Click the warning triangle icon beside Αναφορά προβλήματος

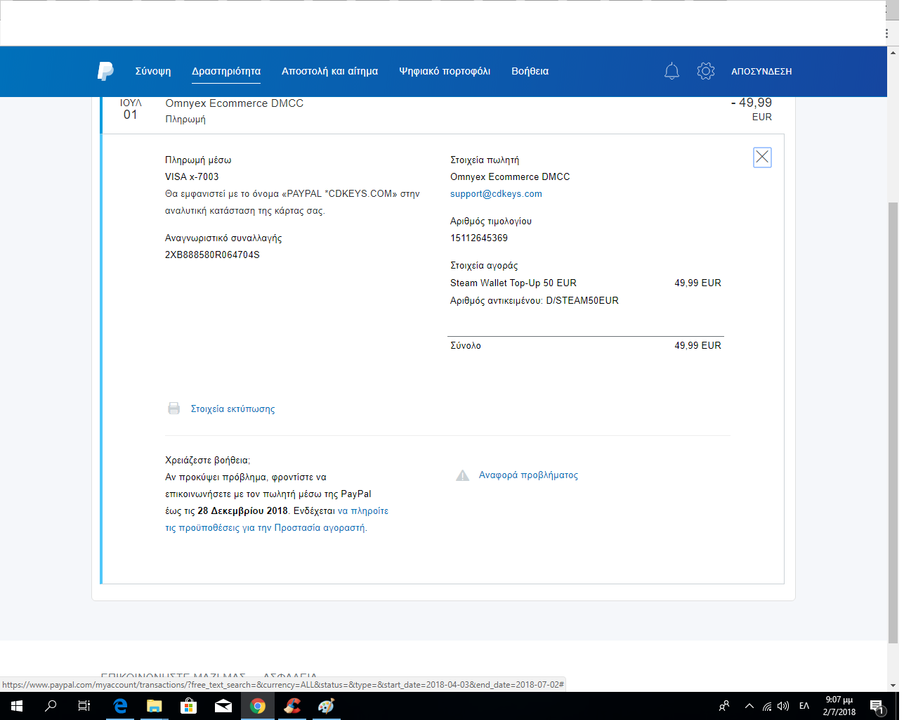point(462,476)
